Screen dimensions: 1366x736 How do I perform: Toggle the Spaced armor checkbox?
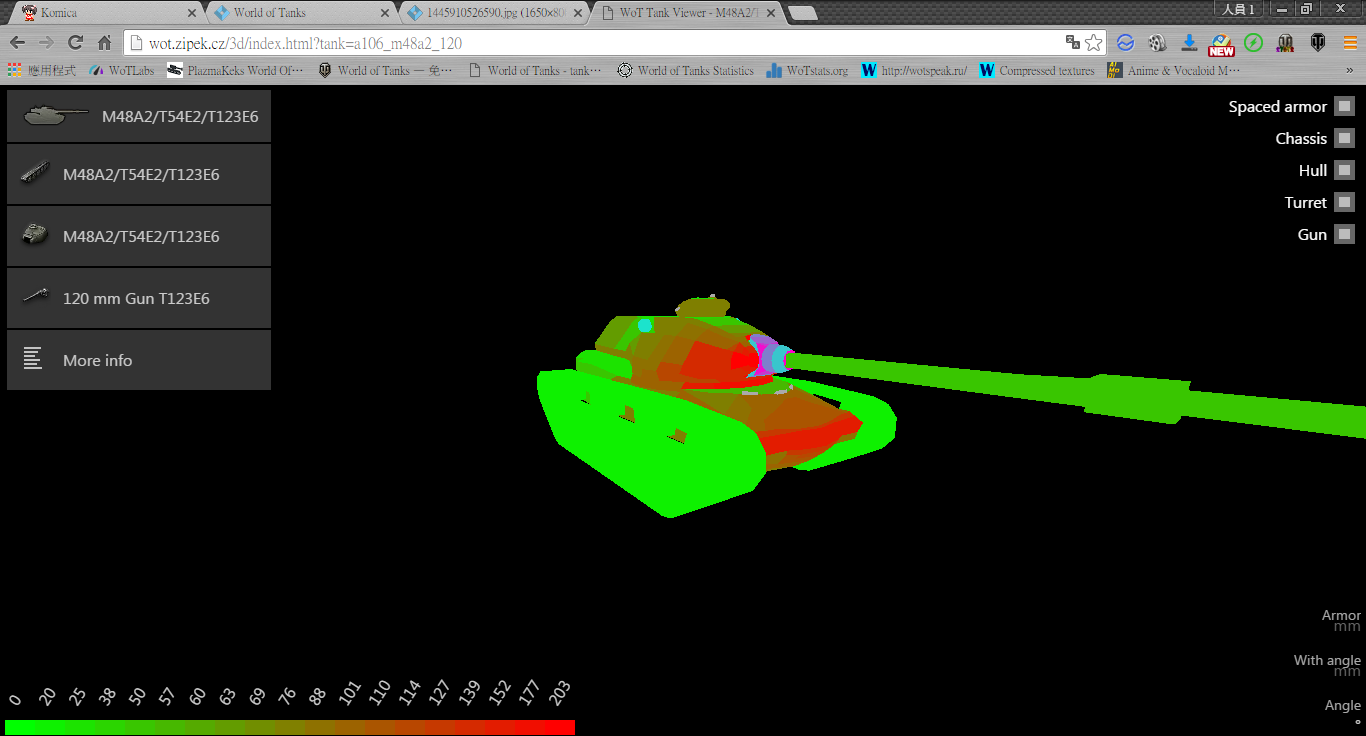pyautogui.click(x=1345, y=106)
